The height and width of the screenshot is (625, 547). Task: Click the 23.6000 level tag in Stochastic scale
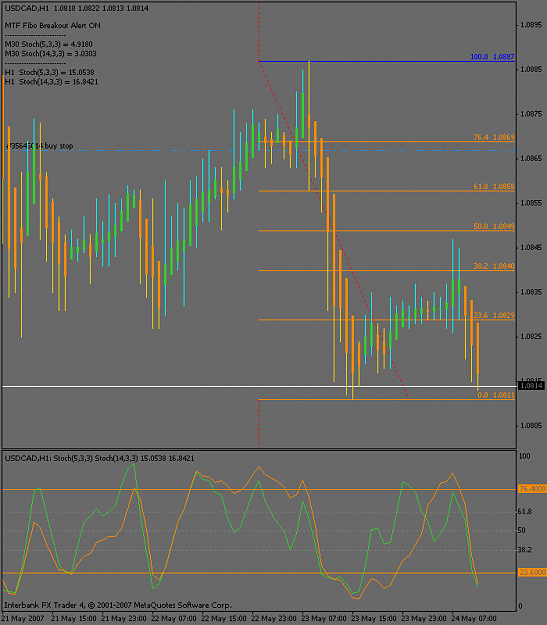click(532, 572)
